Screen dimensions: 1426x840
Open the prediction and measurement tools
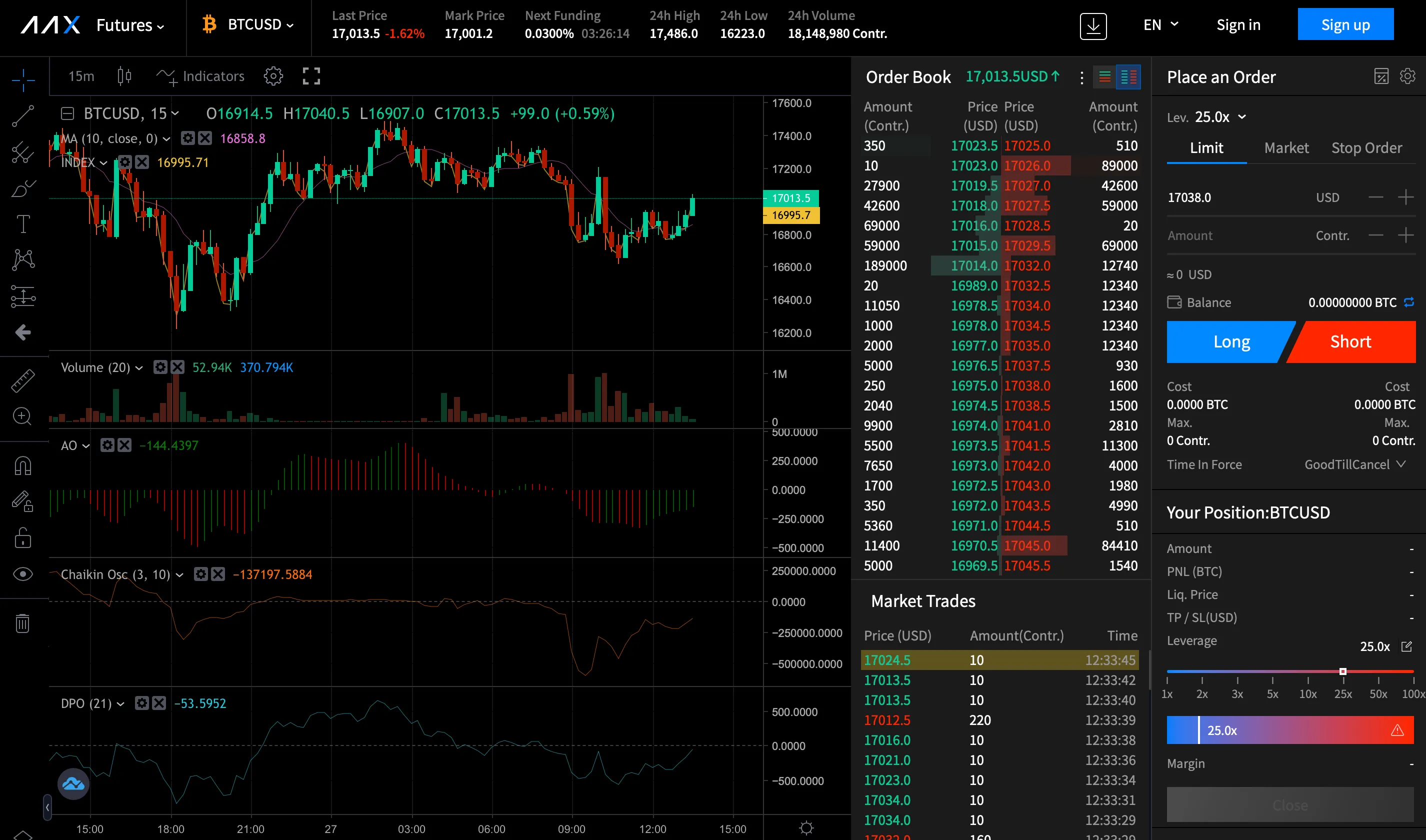23,296
